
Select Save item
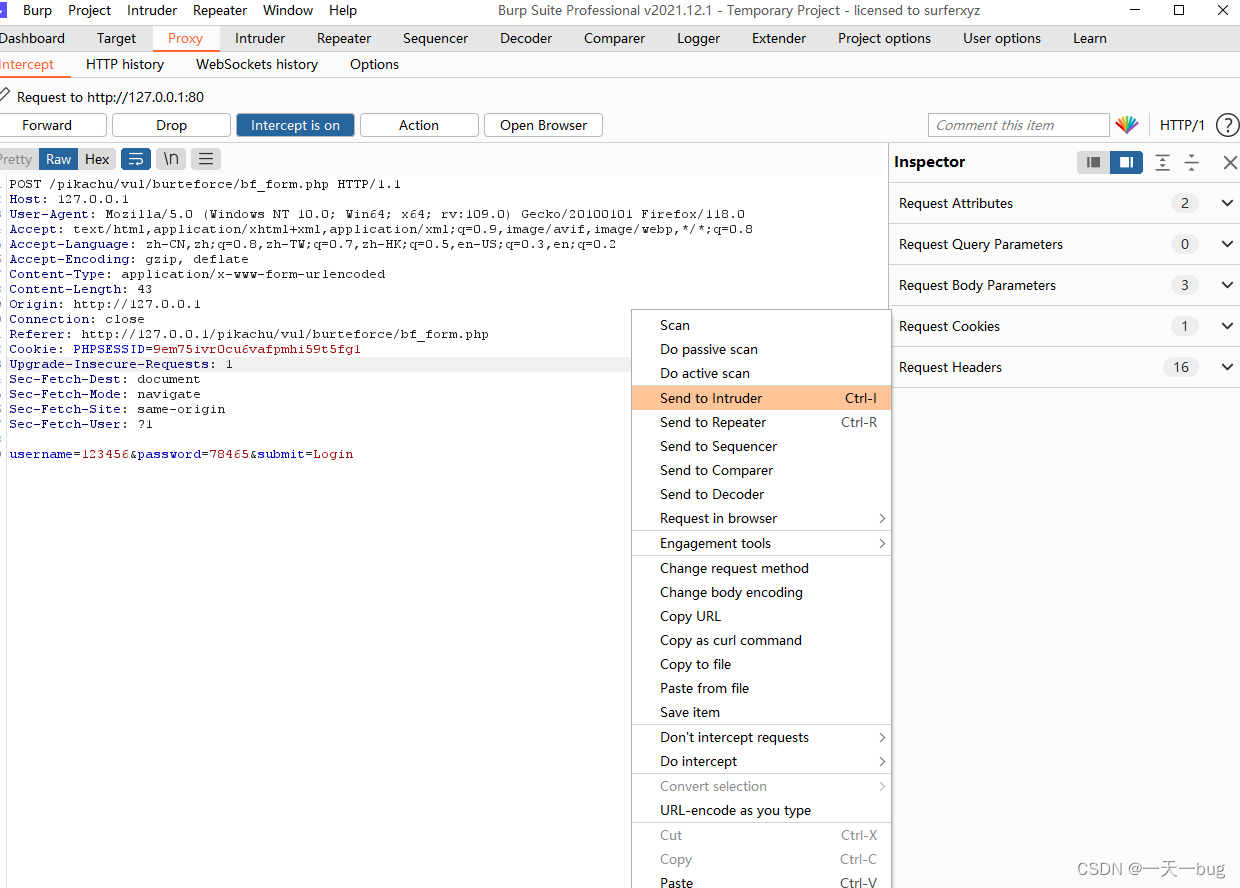[x=761, y=712]
